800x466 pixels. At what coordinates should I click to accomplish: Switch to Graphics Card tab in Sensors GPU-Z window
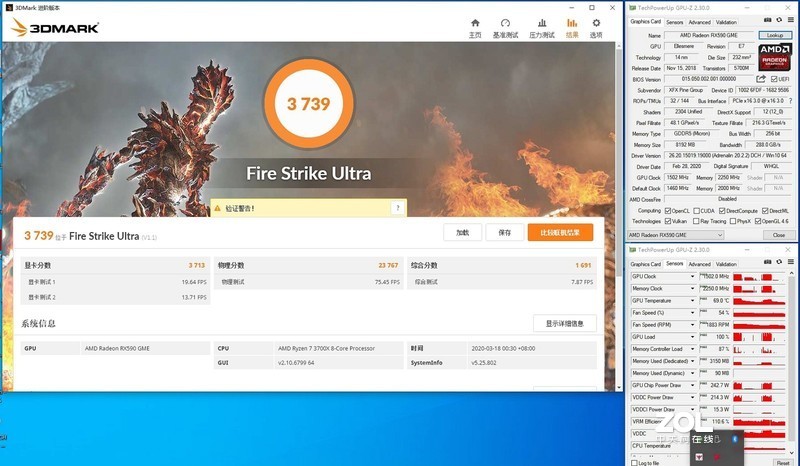[x=645, y=264]
